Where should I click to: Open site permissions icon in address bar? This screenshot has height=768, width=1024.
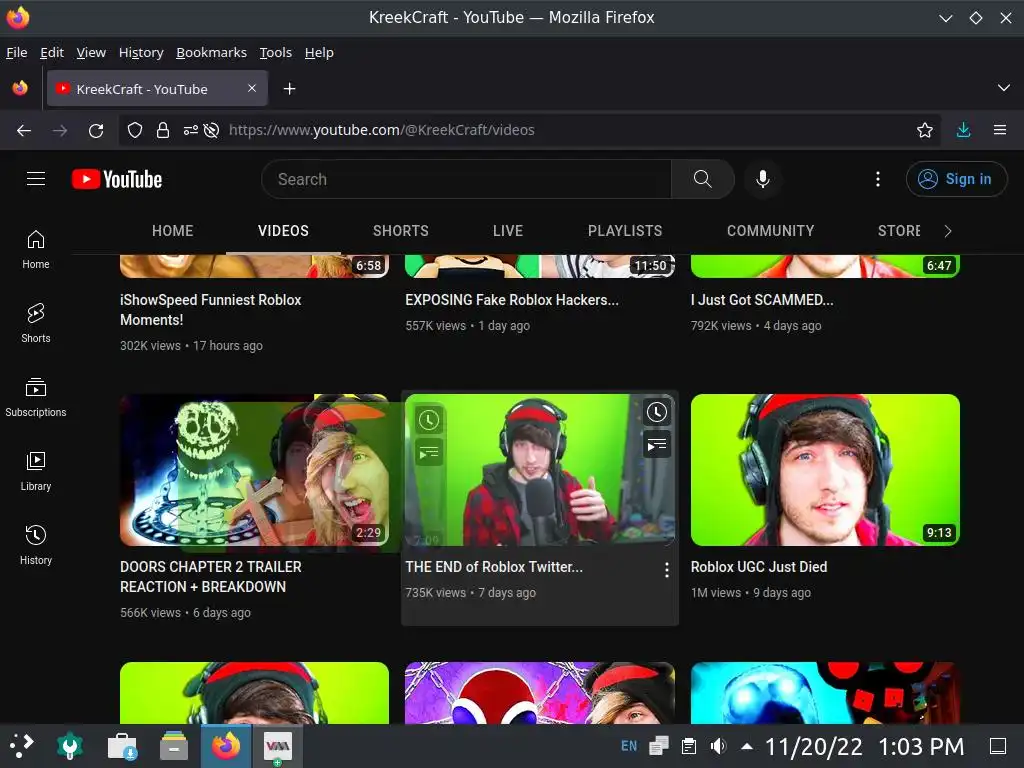tap(190, 131)
